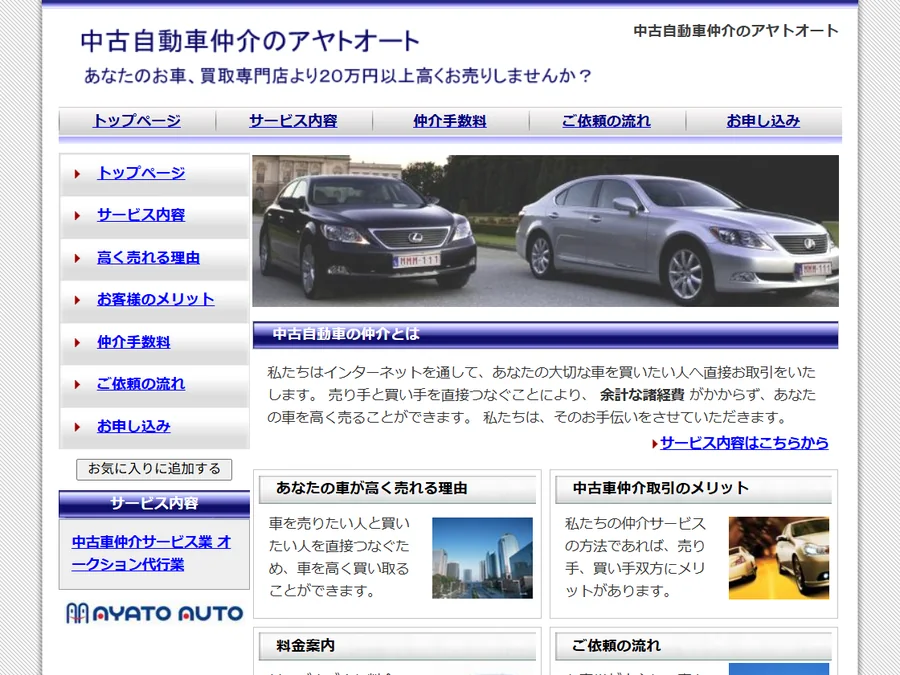Image resolution: width=900 pixels, height=675 pixels.
Task: Select 仲介手数料 in left sidebar menu
Action: pyautogui.click(x=134, y=342)
